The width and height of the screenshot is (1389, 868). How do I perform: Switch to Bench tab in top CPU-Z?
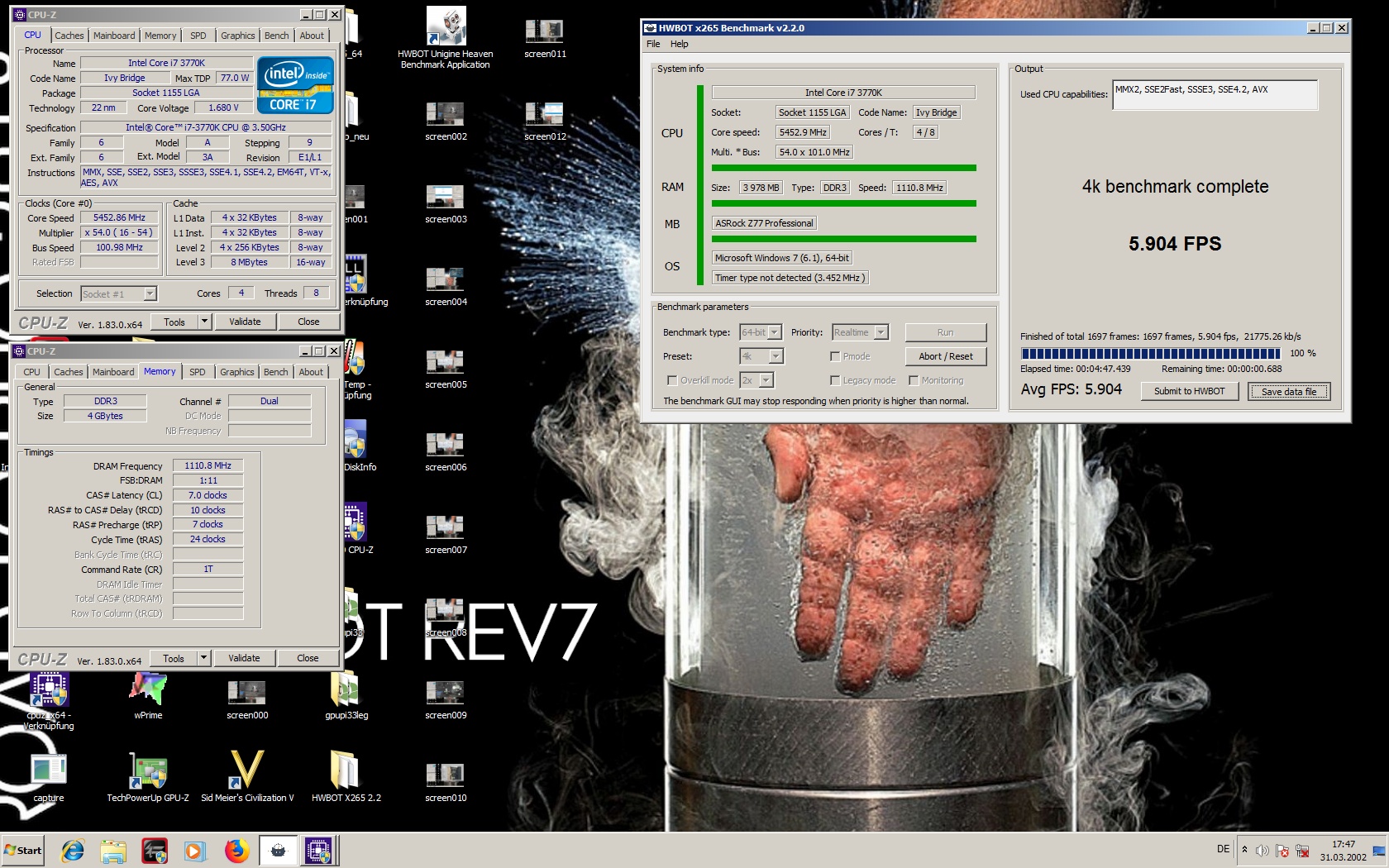(277, 36)
